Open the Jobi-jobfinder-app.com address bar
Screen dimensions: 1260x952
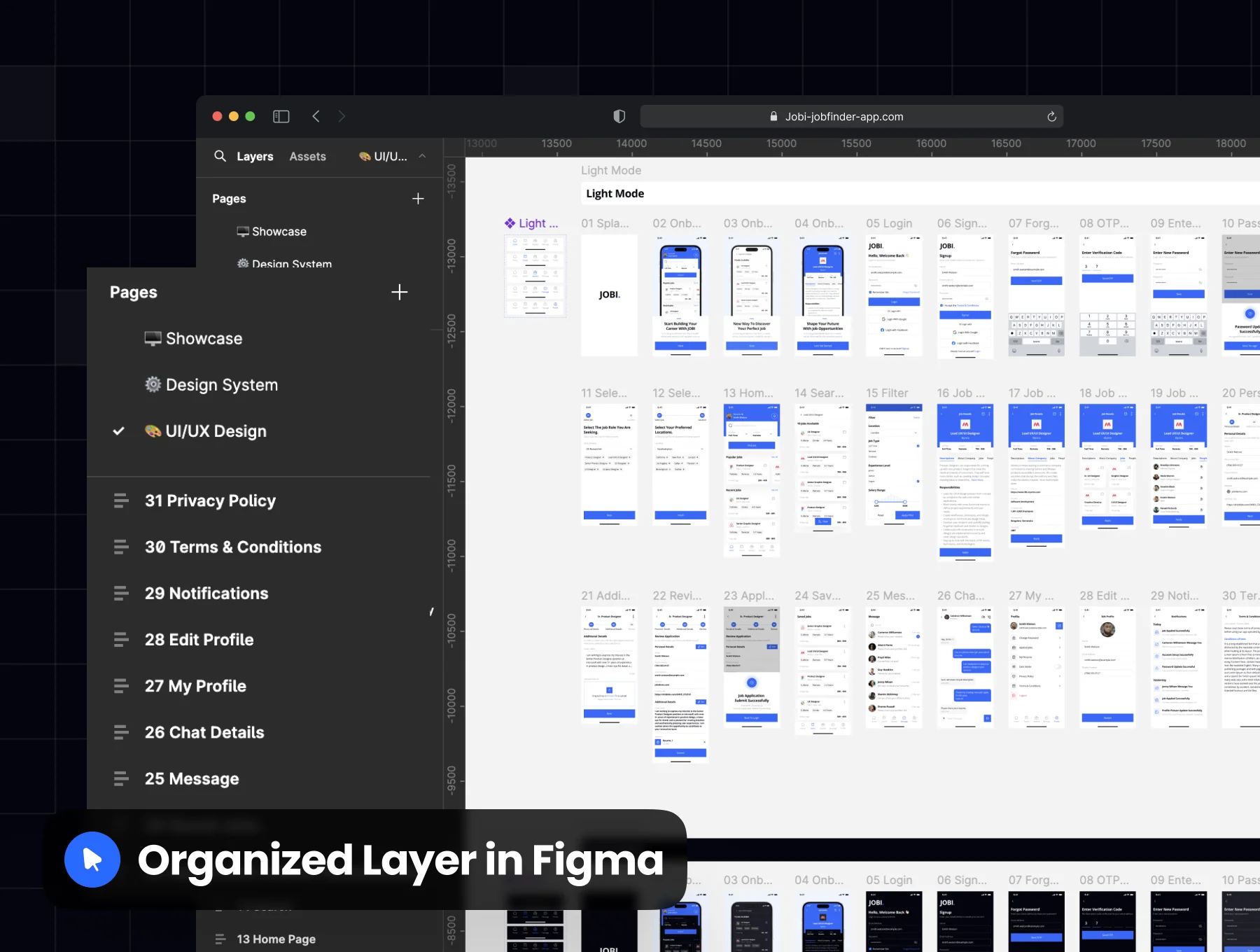(x=851, y=116)
